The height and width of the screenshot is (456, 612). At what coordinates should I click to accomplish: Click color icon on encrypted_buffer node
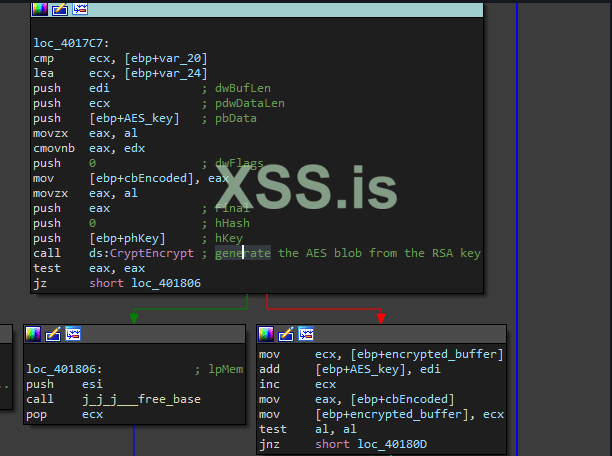266,334
